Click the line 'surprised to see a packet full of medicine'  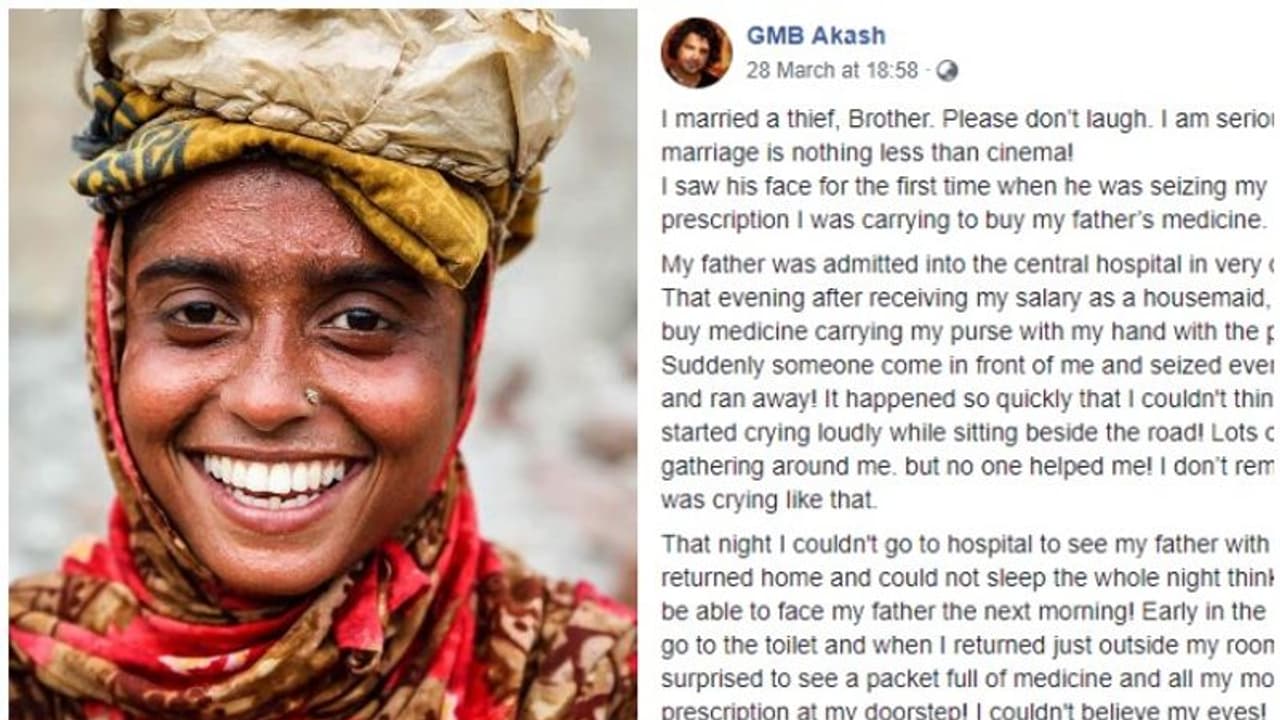pyautogui.click(x=960, y=680)
